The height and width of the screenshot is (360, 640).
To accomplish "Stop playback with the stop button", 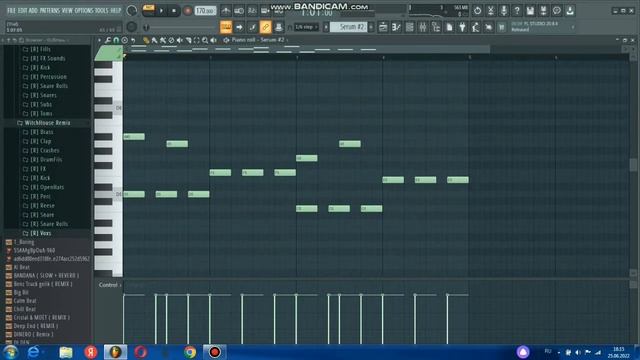I will tap(174, 11).
